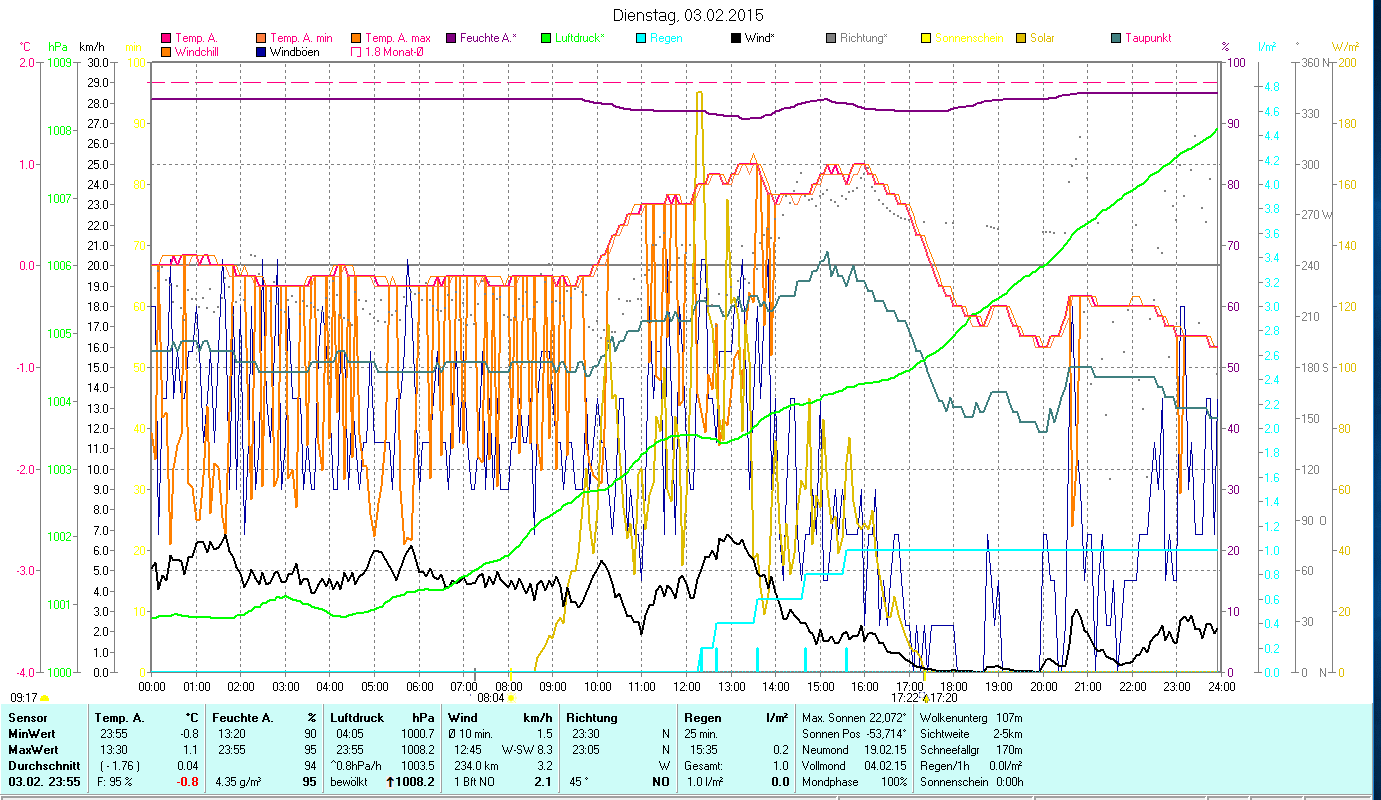Click the 'Regen/1h 0.0l/m²' entry
The width and height of the screenshot is (1381, 800).
(x=969, y=766)
